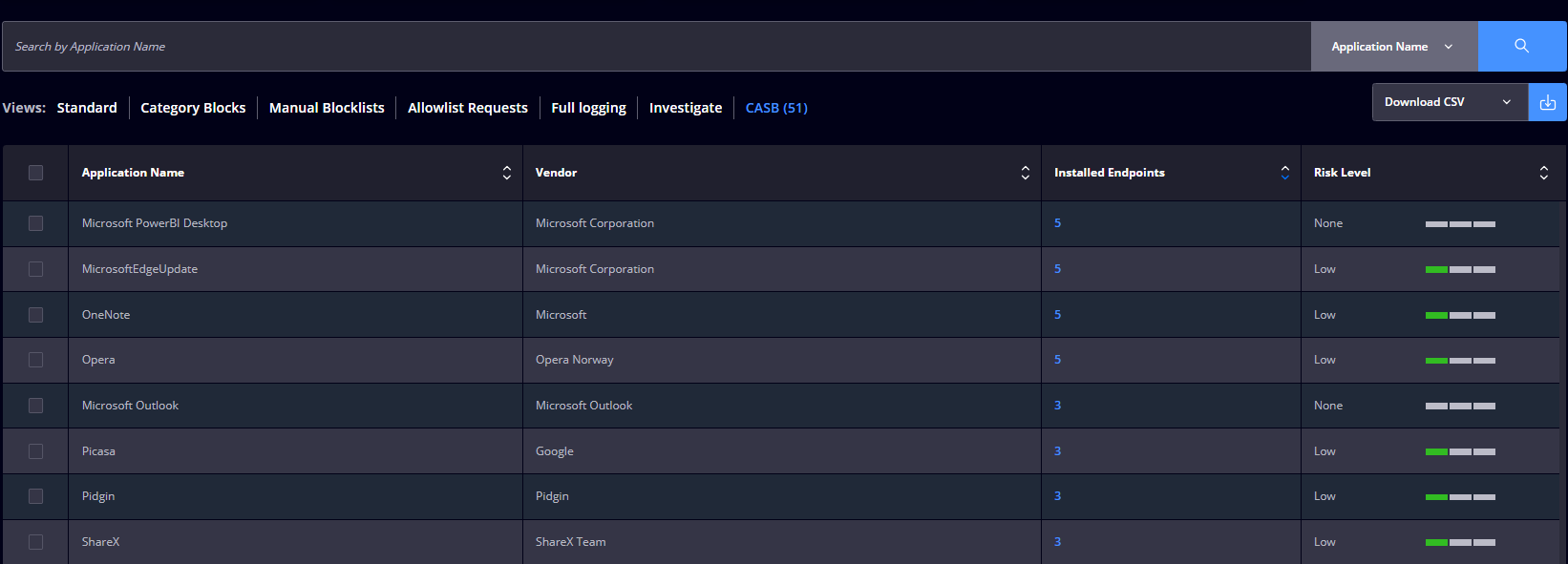Check the Microsoft PowerBI Desktop row checkbox
Screen dimensions: 1568x564
tap(35, 223)
